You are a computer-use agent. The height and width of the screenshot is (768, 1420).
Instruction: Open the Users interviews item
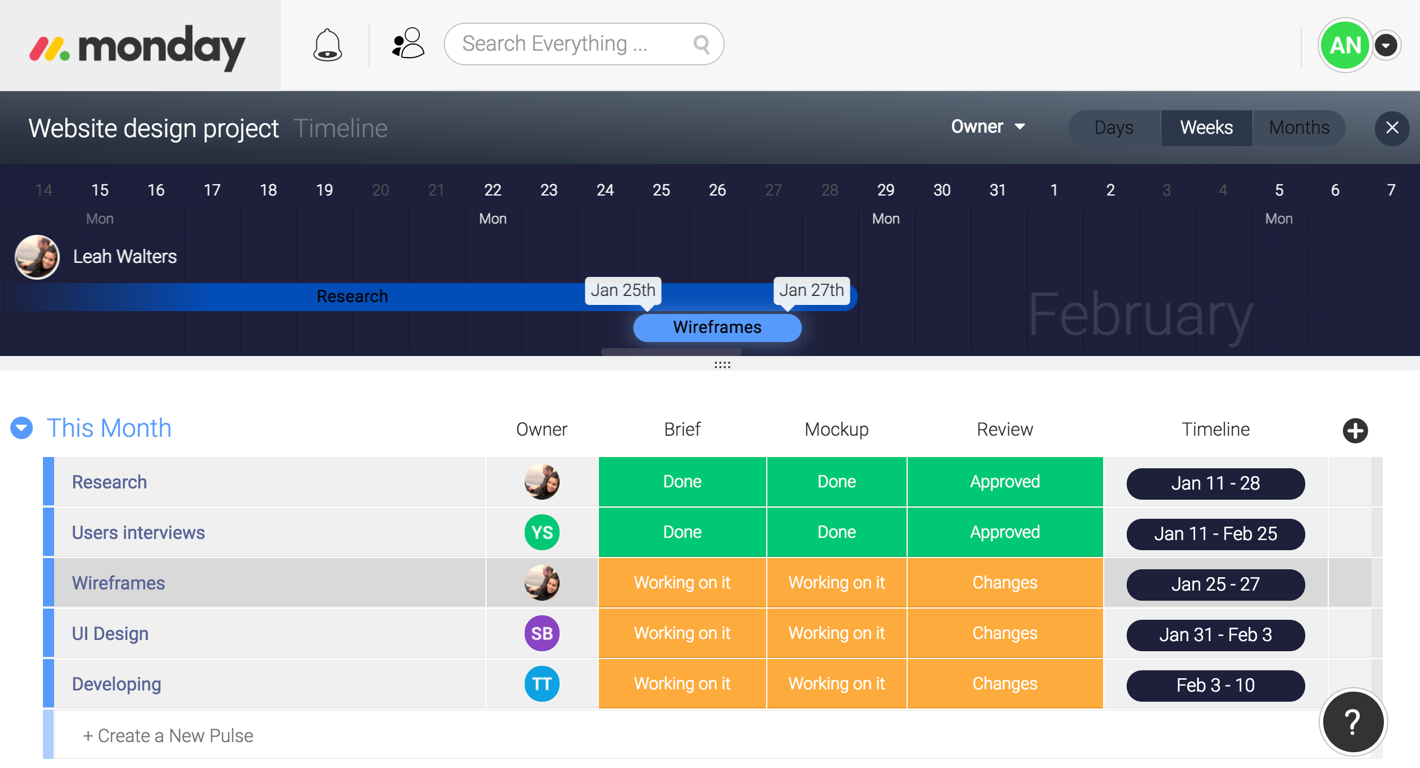(138, 532)
